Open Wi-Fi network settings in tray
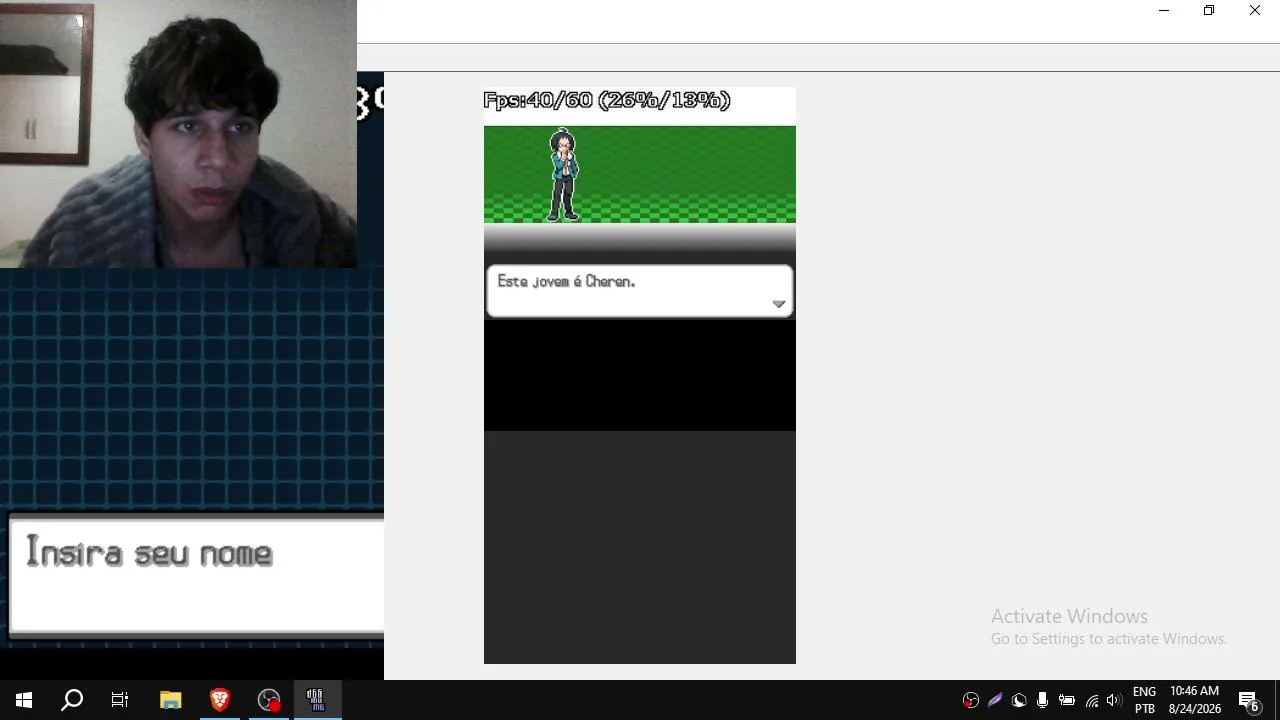 1091,700
